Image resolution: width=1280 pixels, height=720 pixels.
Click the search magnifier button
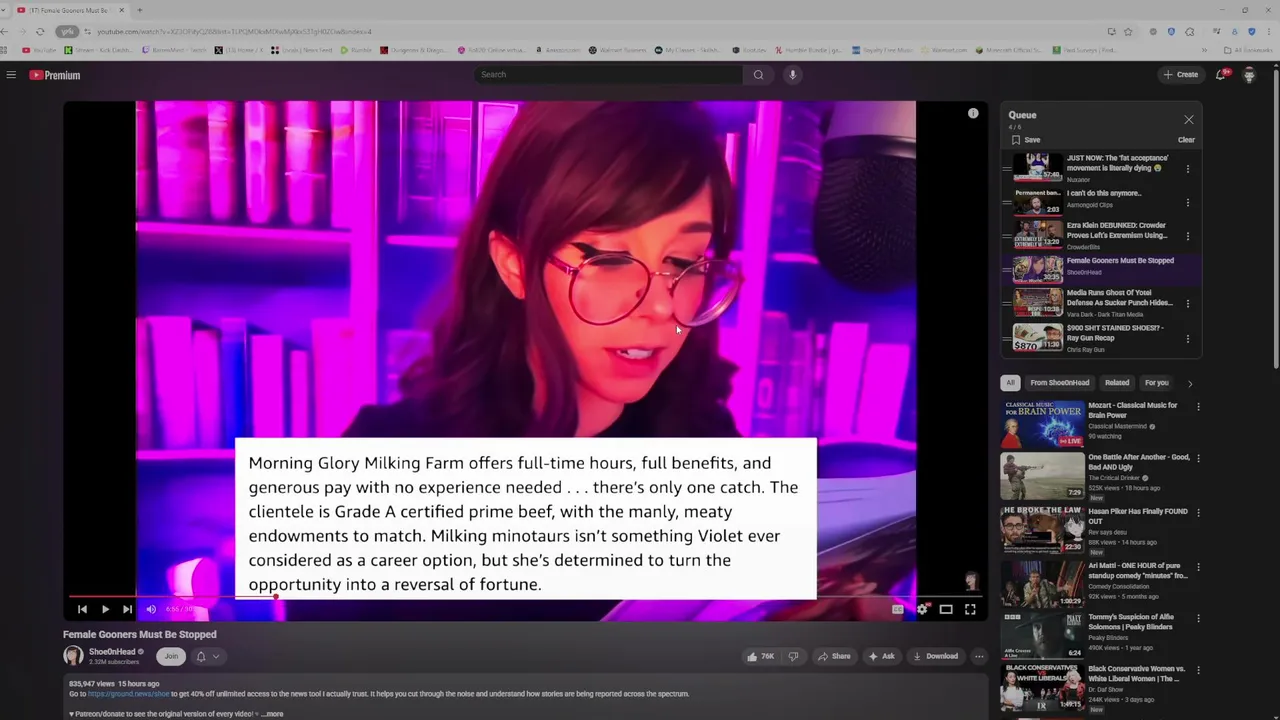[x=758, y=74]
